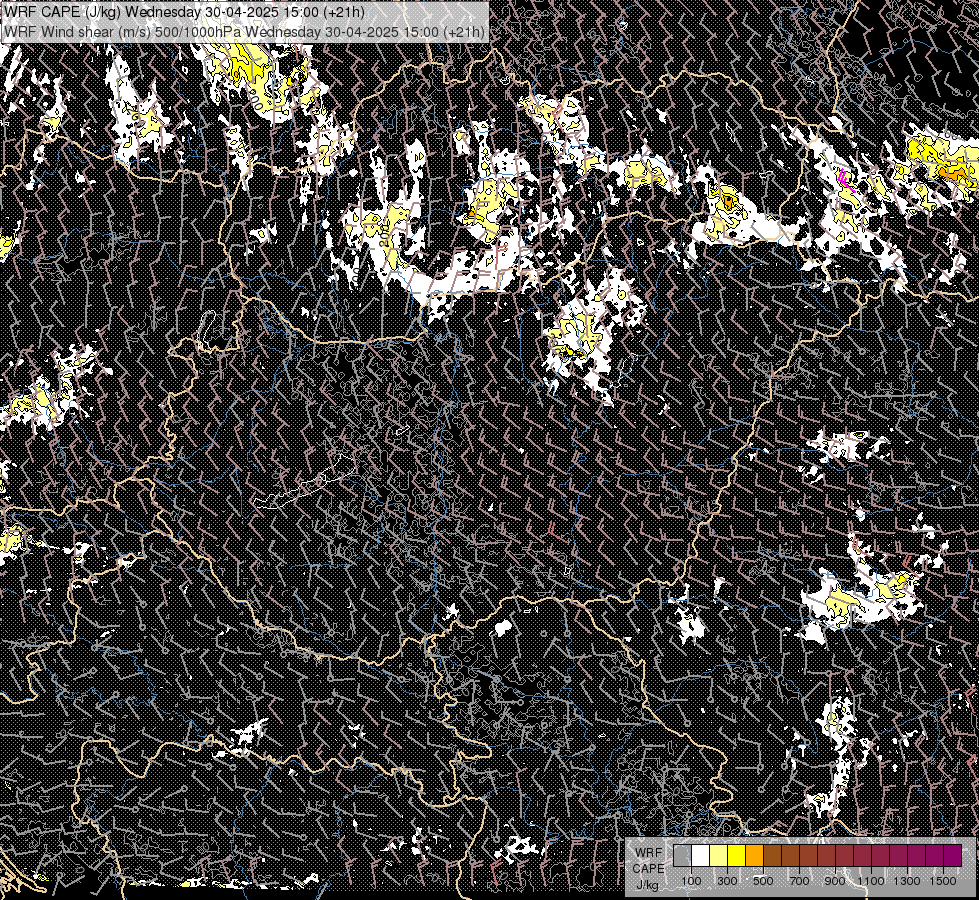The height and width of the screenshot is (900, 979).
Task: Click the '1300' legend value
Action: pos(907,881)
